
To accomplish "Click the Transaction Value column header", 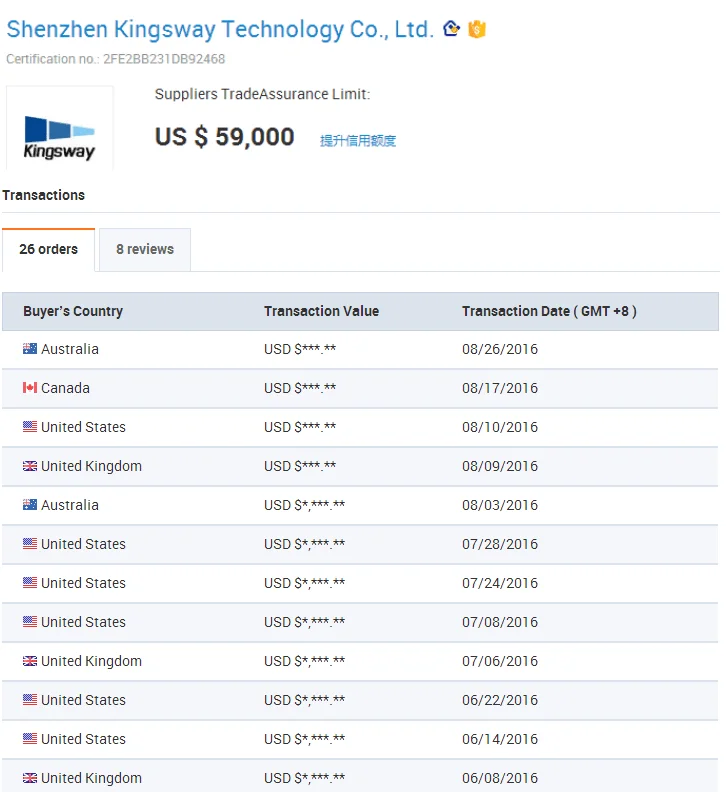I will click(x=321, y=311).
